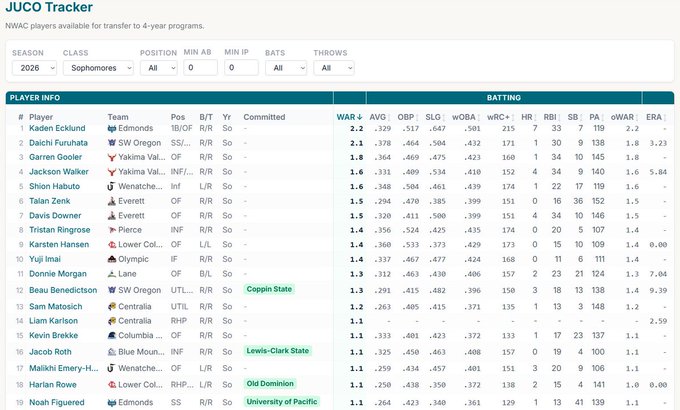Viewport: 680px width, 410px height.
Task: Sort table by wRC+ column
Action: pyautogui.click(x=500, y=117)
